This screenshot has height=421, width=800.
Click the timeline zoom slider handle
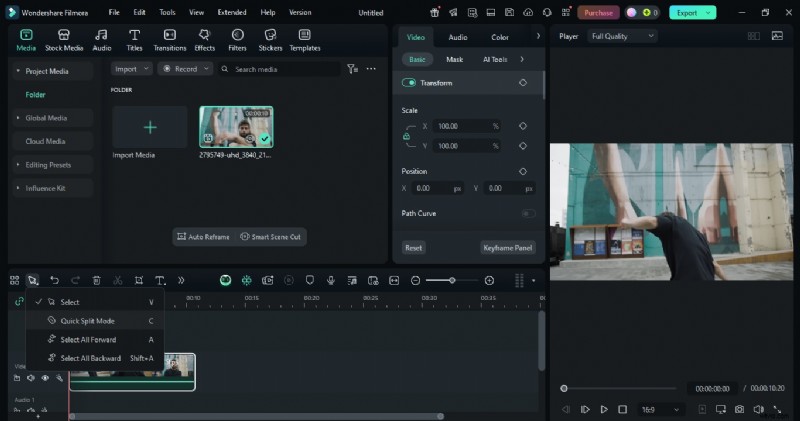point(453,281)
